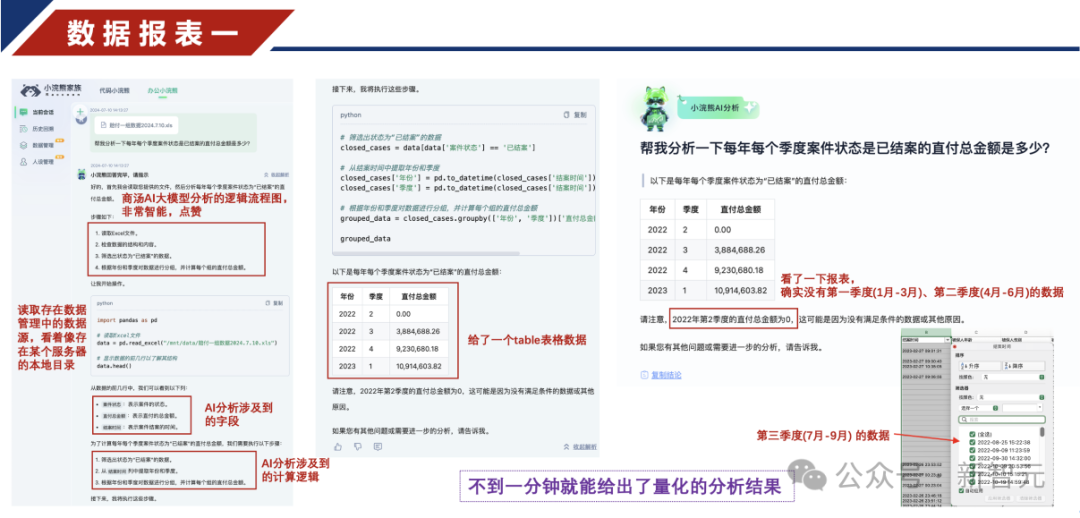This screenshot has width=1080, height=518.
Task: Uncheck 2022-09-09 11:23:59 in filter list
Action: pyautogui.click(x=972, y=450)
